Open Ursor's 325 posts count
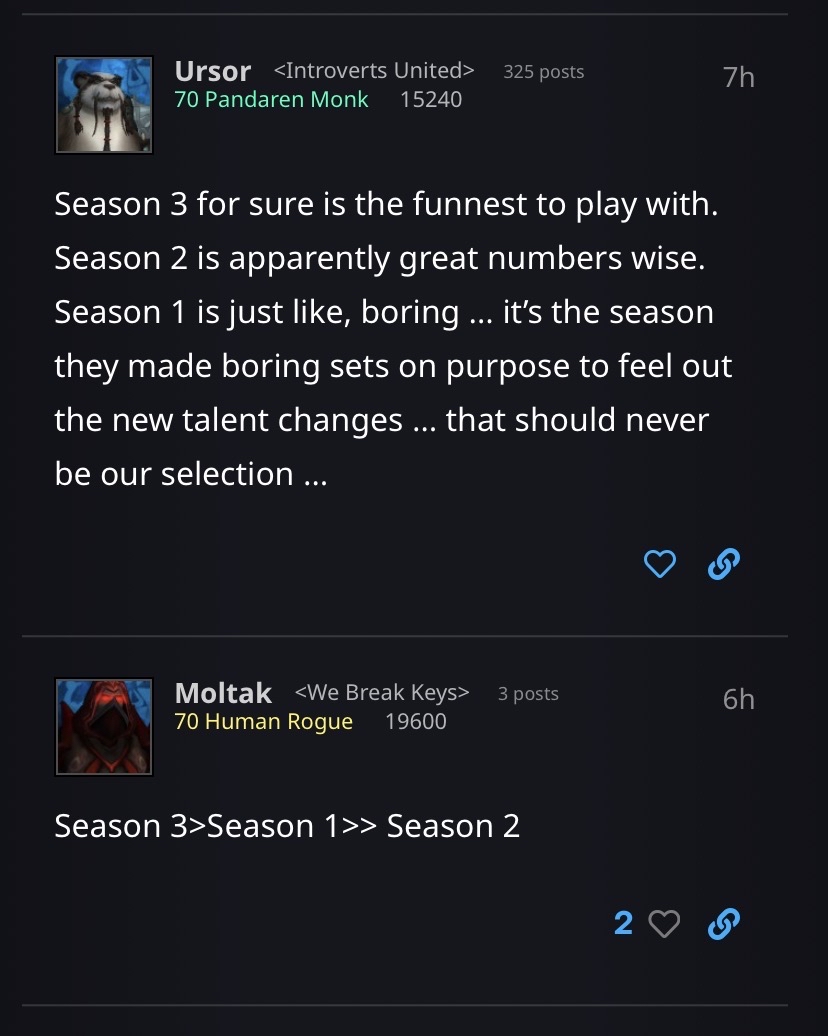Viewport: 828px width, 1036px height. 544,72
